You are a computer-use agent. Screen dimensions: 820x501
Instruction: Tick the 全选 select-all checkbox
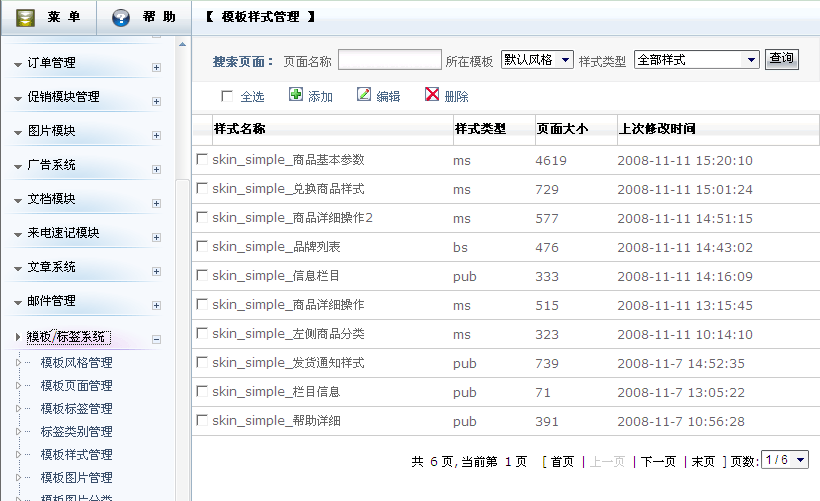click(227, 96)
